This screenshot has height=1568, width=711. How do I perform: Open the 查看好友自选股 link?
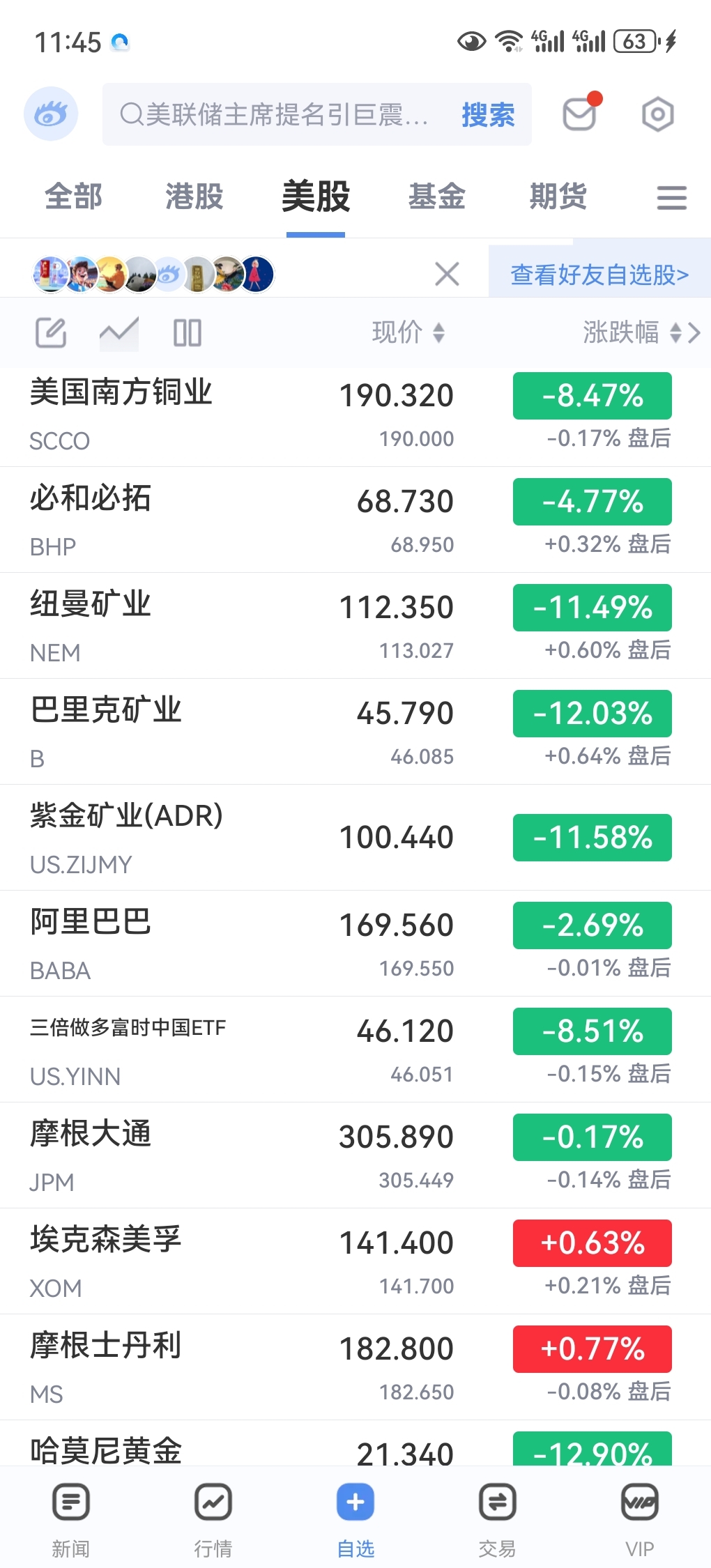pyautogui.click(x=599, y=275)
